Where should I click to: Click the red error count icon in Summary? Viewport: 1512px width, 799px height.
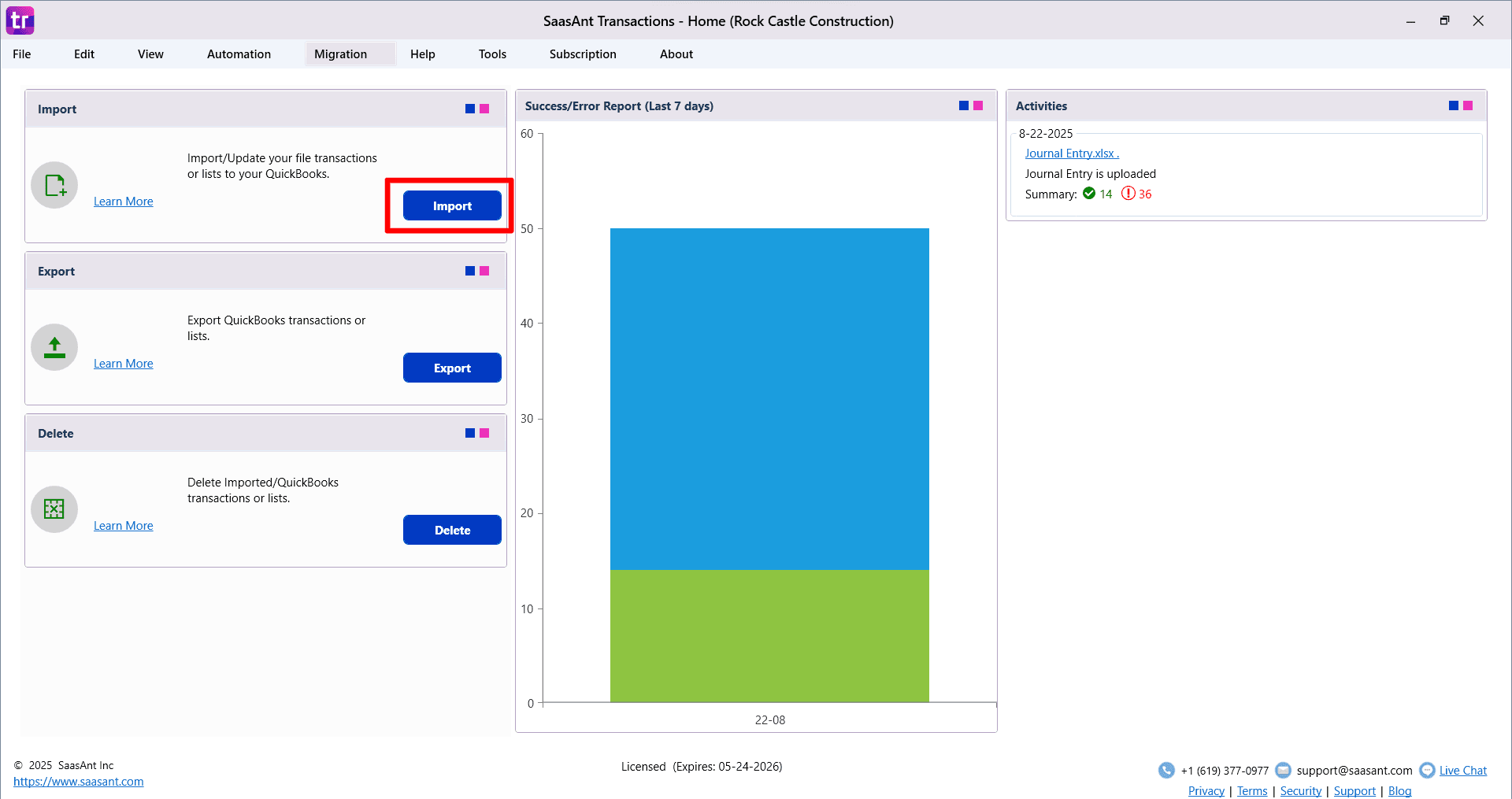(x=1128, y=194)
